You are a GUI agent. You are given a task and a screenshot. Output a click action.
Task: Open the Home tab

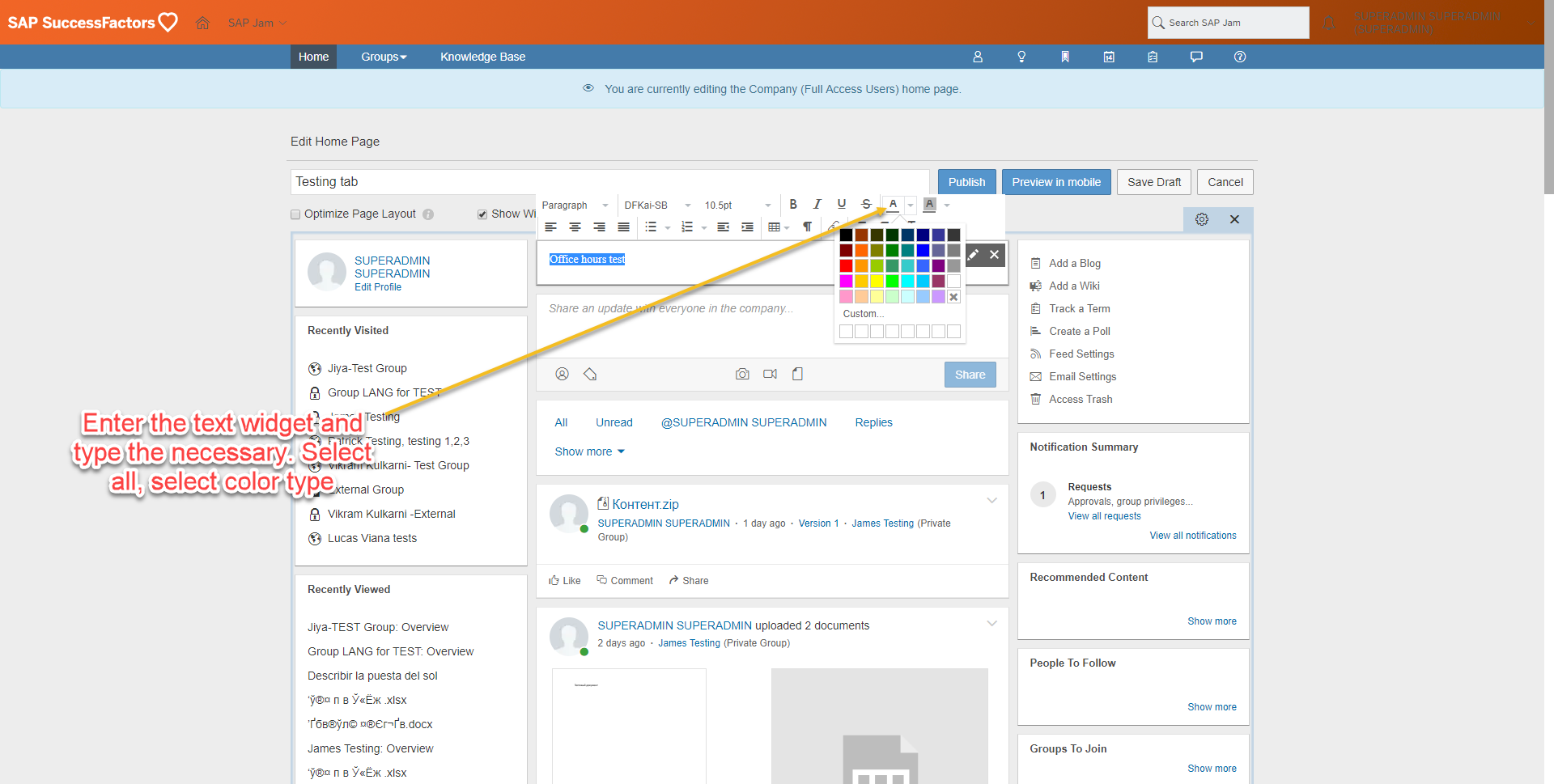[313, 57]
